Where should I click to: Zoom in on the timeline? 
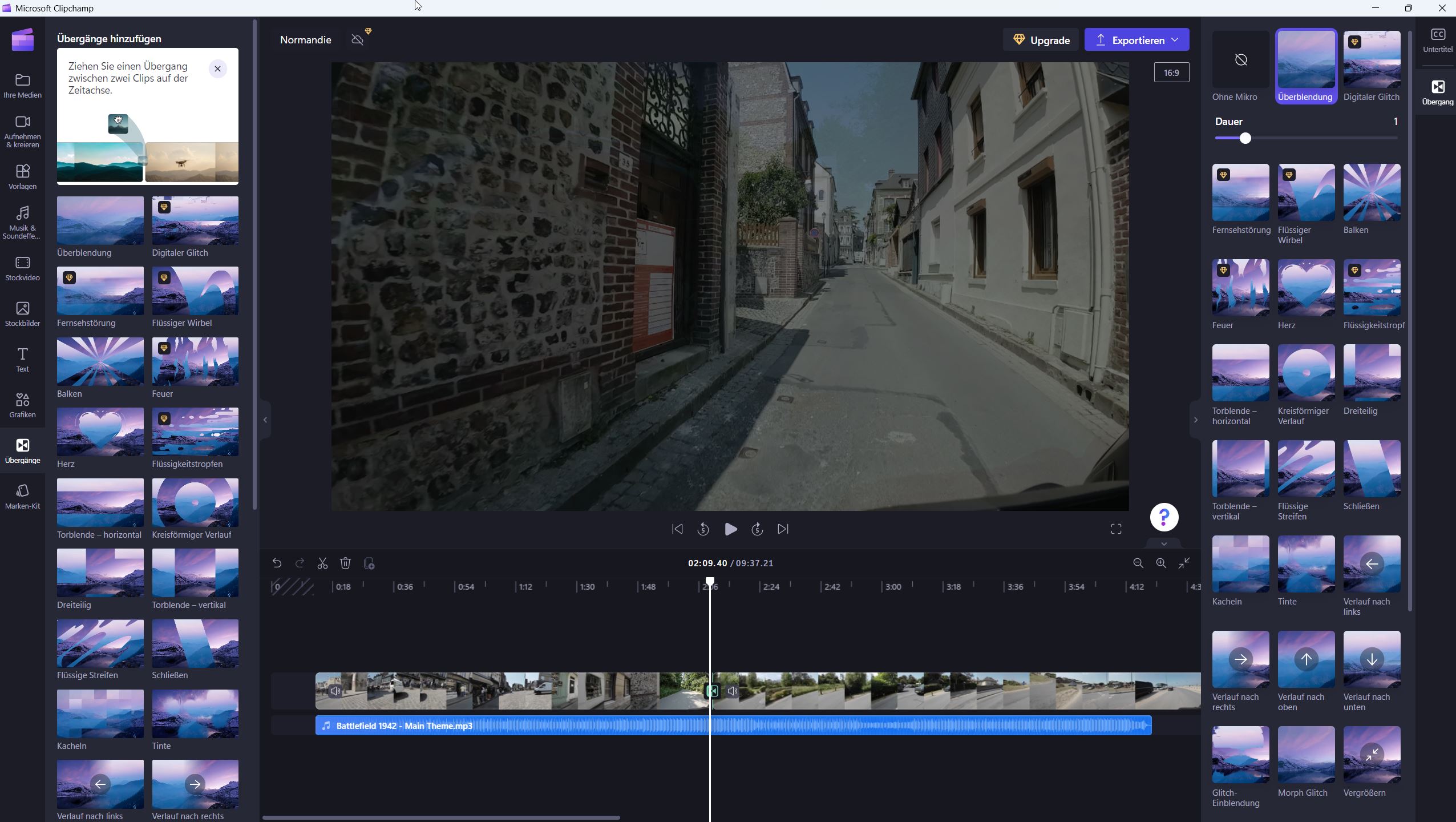coord(1161,563)
